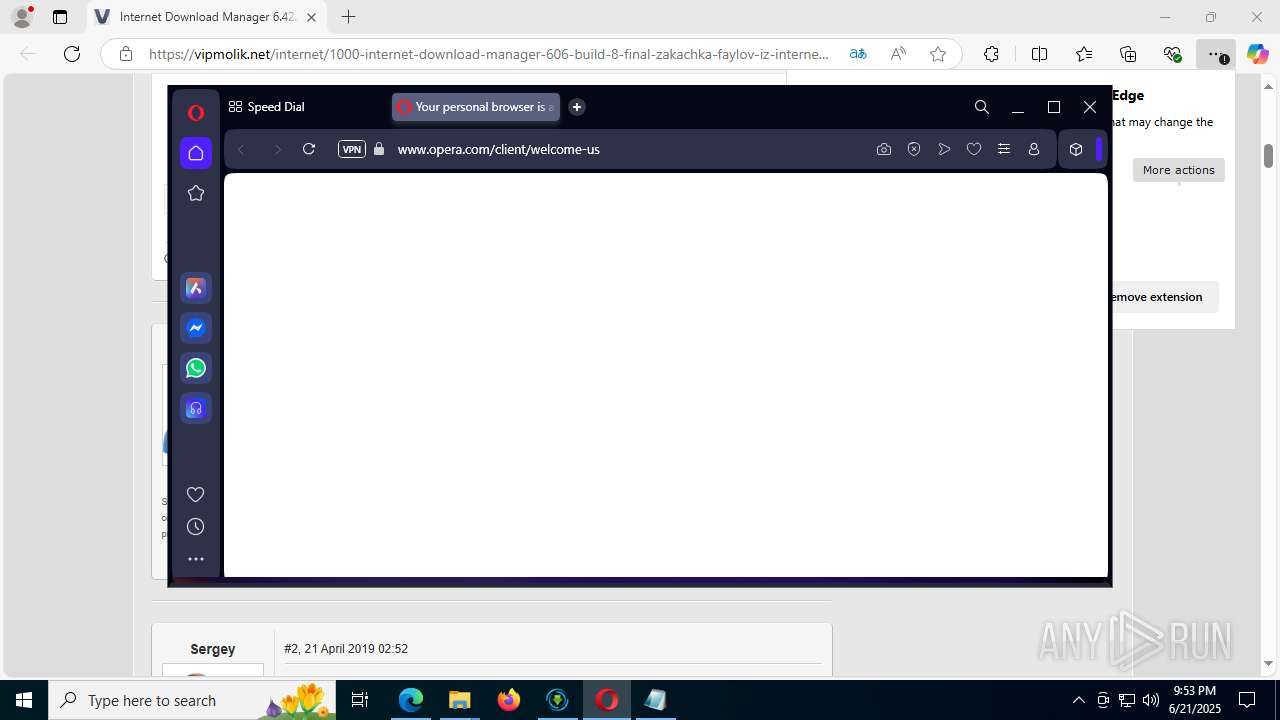
Task: Open Edge extensions puzzle icon
Action: (991, 54)
